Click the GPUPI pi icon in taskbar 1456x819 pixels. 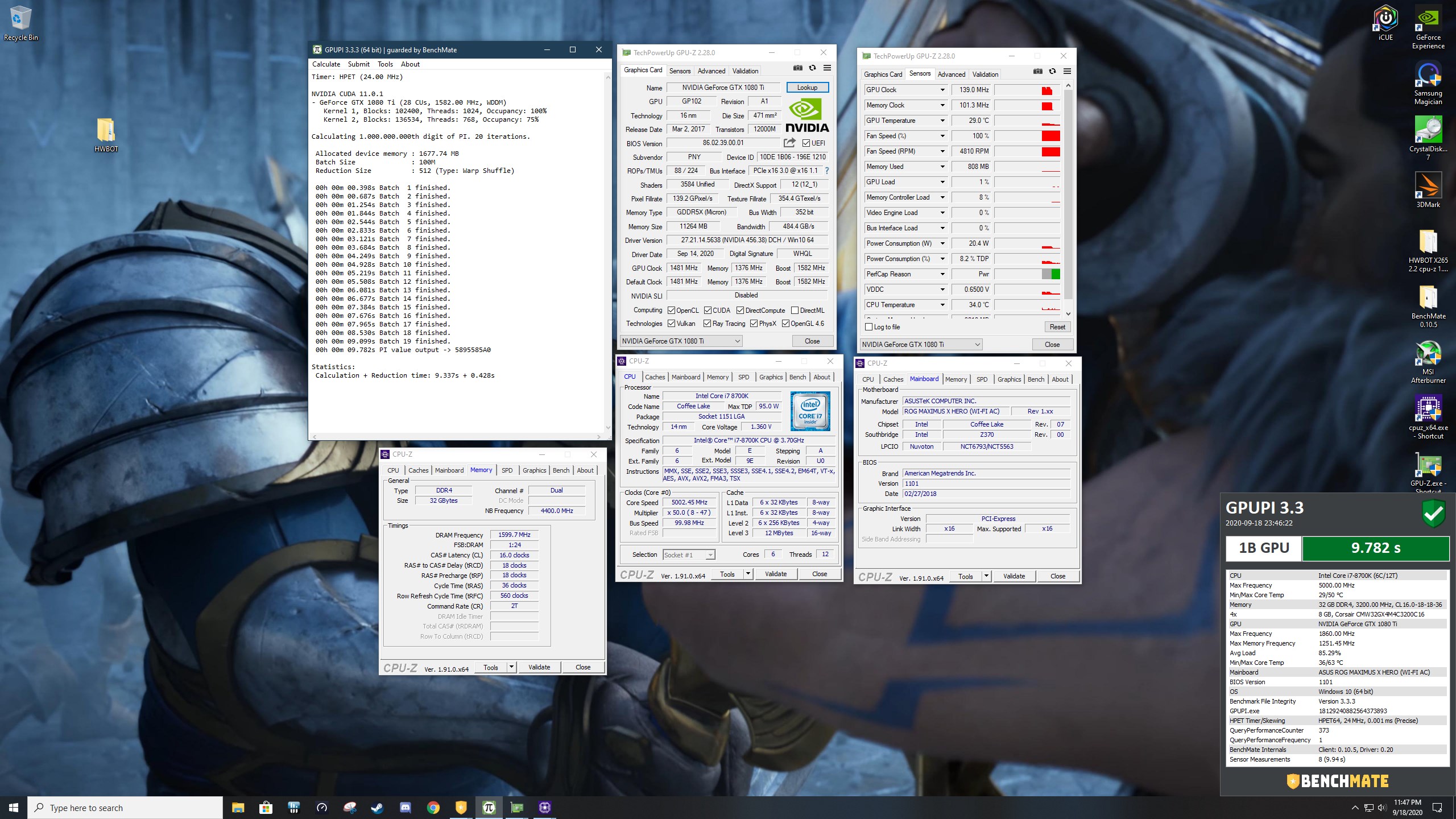[489, 807]
